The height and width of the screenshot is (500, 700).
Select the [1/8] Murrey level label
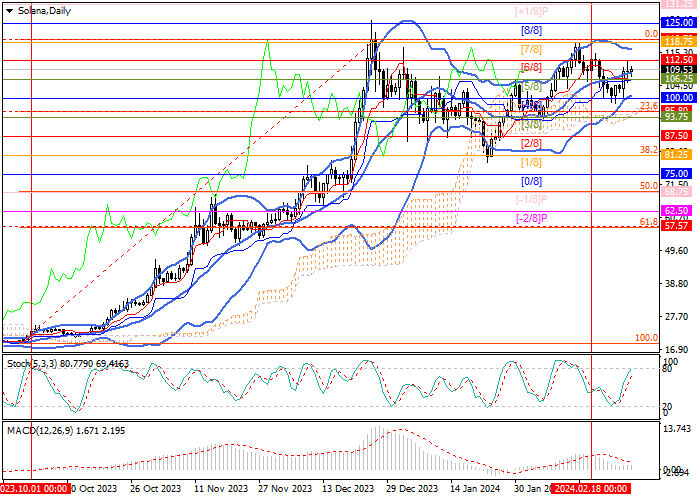pyautogui.click(x=531, y=162)
